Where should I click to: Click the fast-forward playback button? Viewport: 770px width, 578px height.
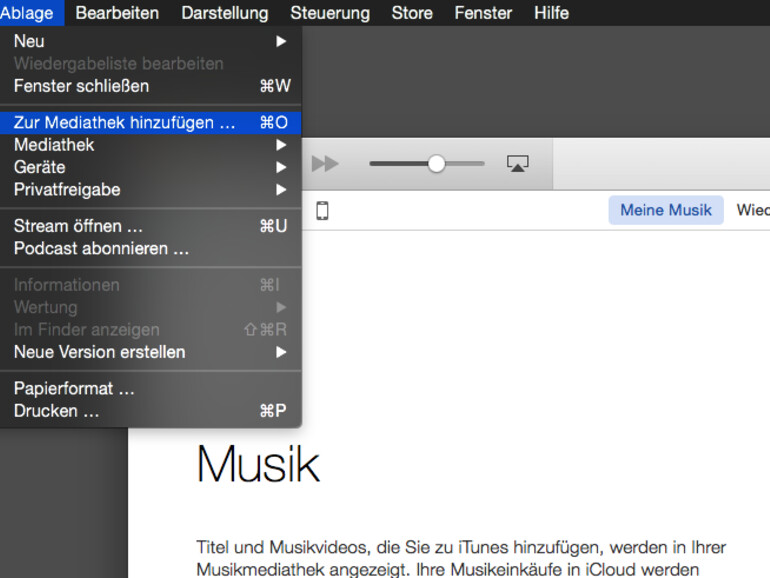[325, 164]
